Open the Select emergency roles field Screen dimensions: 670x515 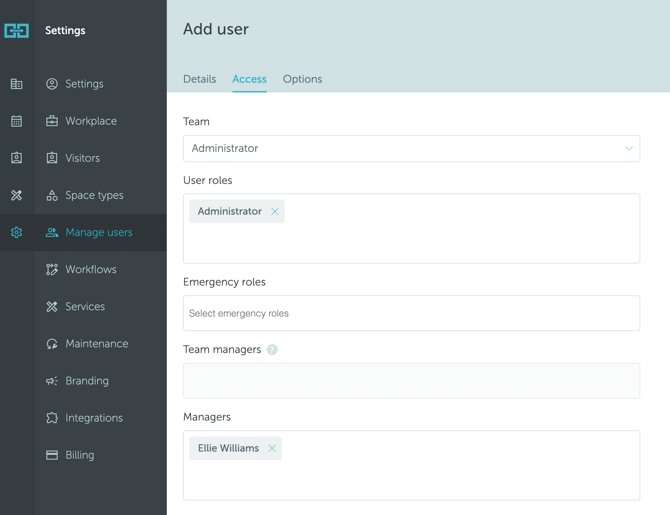pos(411,314)
